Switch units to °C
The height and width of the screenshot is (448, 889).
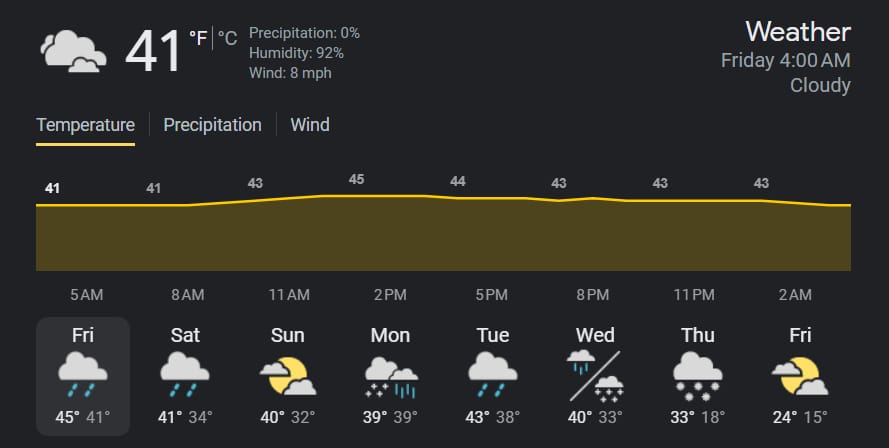[227, 39]
